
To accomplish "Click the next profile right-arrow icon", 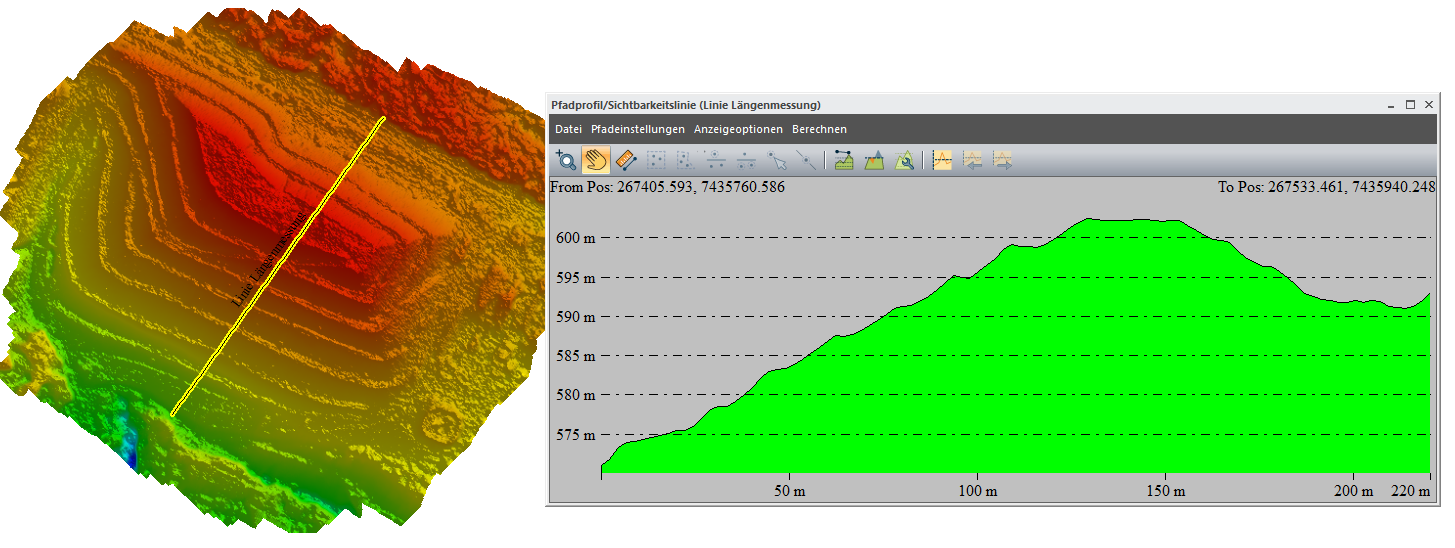I will 1002,160.
